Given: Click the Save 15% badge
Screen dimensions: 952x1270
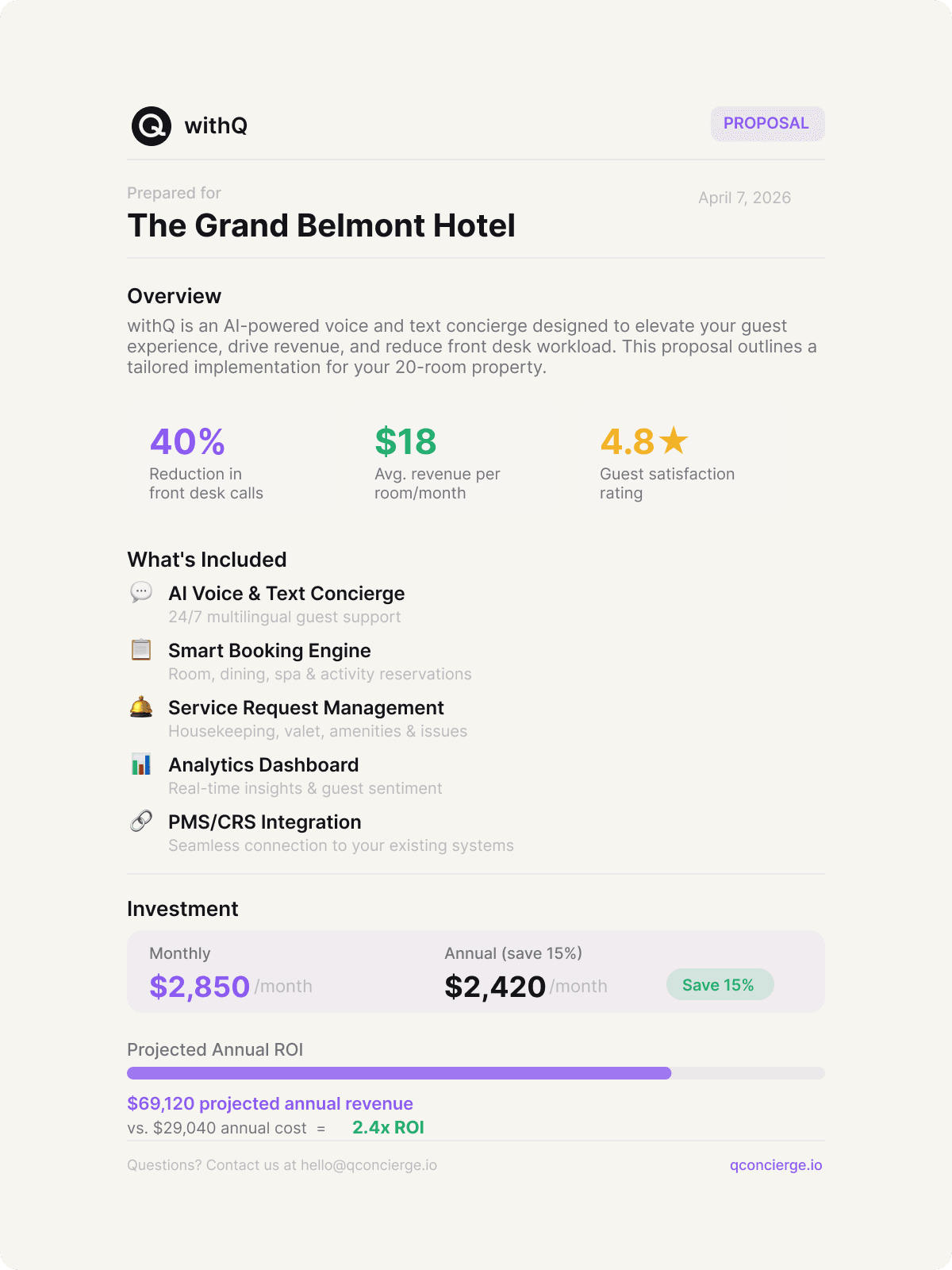Looking at the screenshot, I should click(x=719, y=985).
